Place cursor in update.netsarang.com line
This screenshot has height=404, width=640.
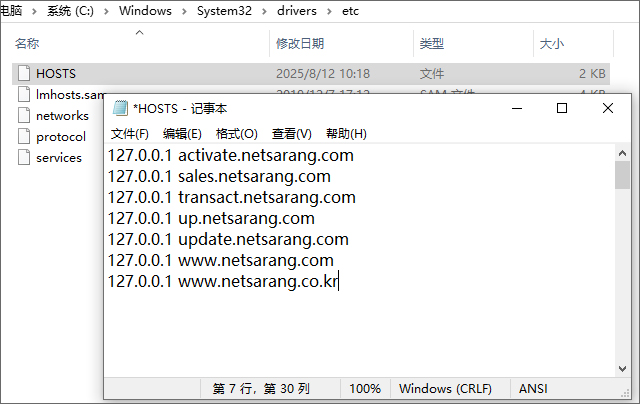(x=228, y=239)
